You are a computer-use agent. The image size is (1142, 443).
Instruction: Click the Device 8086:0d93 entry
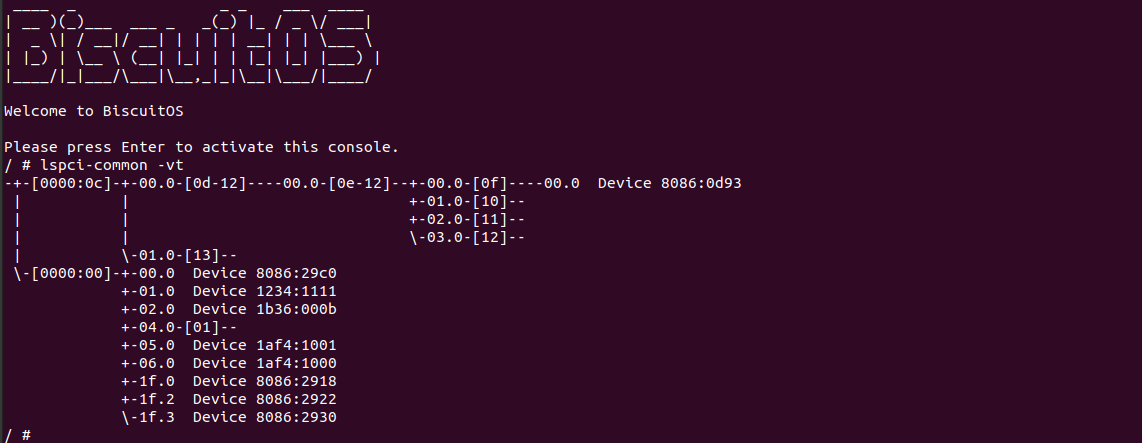point(669,183)
